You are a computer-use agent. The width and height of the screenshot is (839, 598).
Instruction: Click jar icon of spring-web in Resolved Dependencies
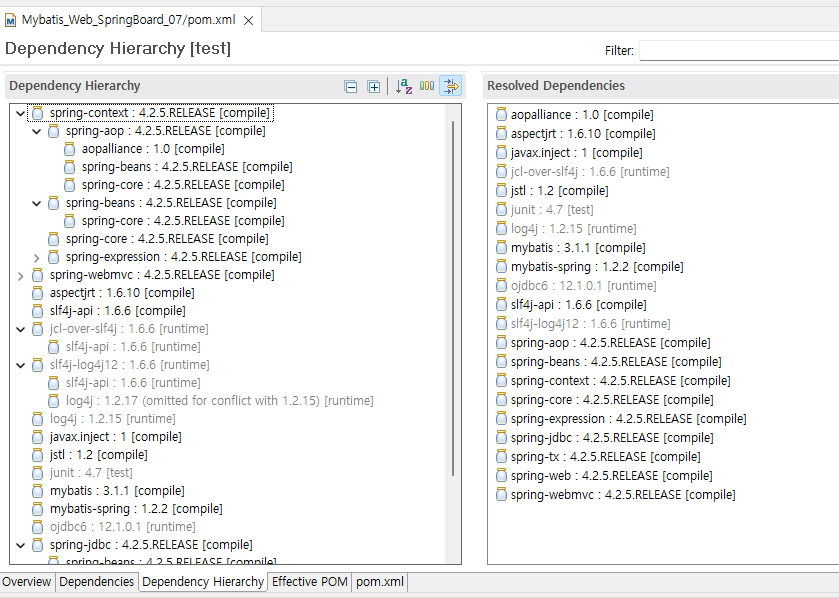501,476
